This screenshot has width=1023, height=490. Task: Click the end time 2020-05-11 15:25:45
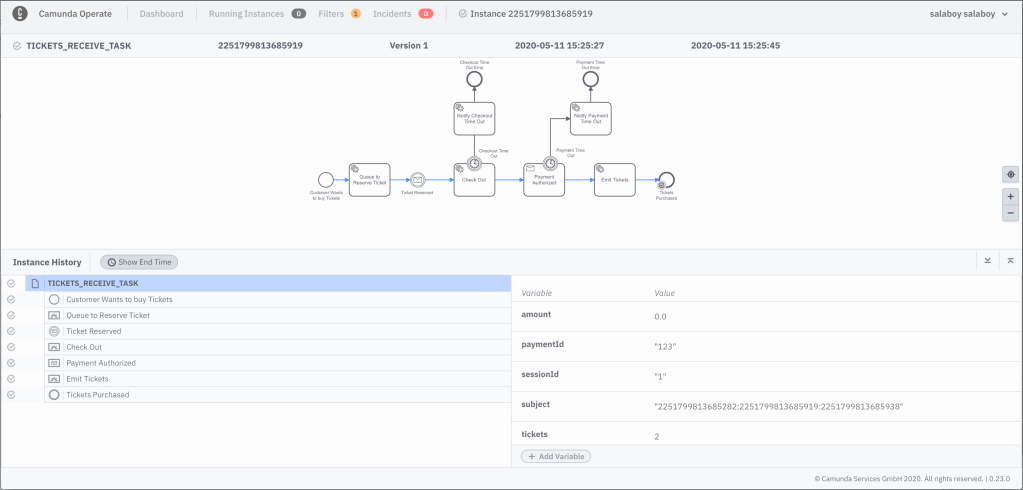tap(735, 46)
